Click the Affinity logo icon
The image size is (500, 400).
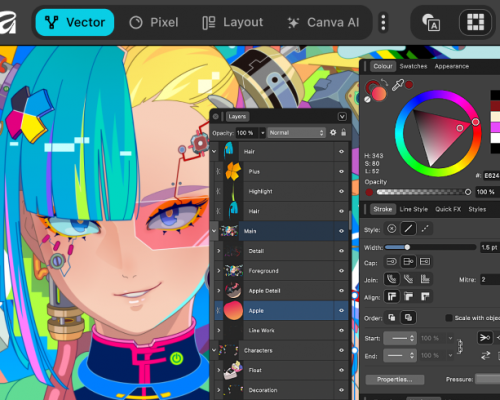(x=7, y=22)
